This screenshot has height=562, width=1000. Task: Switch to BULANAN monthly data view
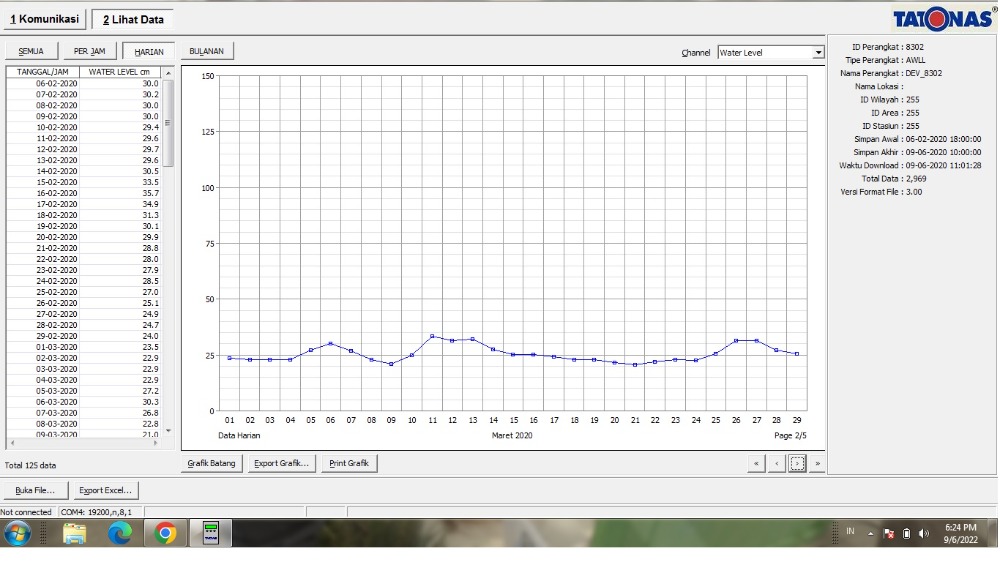tap(206, 51)
